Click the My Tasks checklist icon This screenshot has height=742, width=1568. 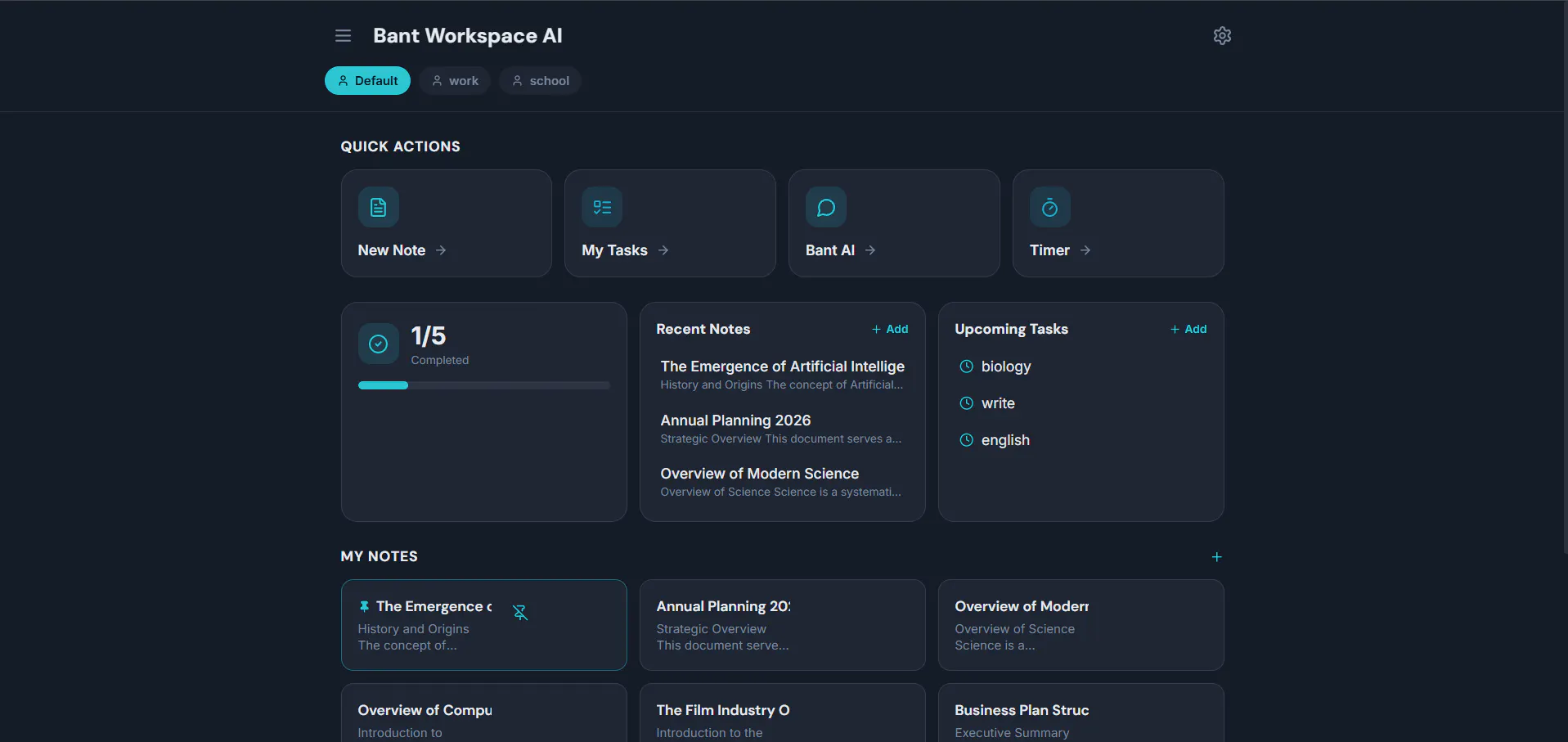coord(602,207)
